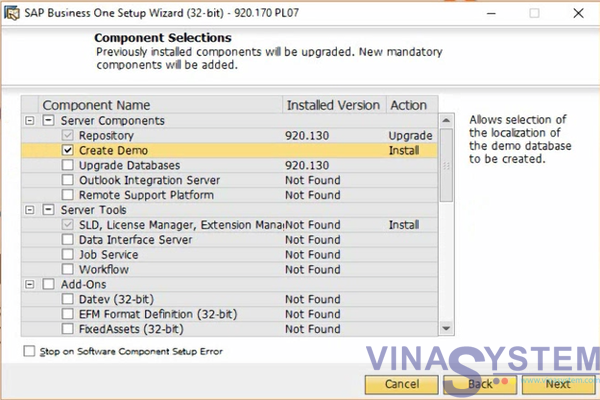
Task: Click the SLD, License Manager row checkbox
Action: (x=67, y=225)
